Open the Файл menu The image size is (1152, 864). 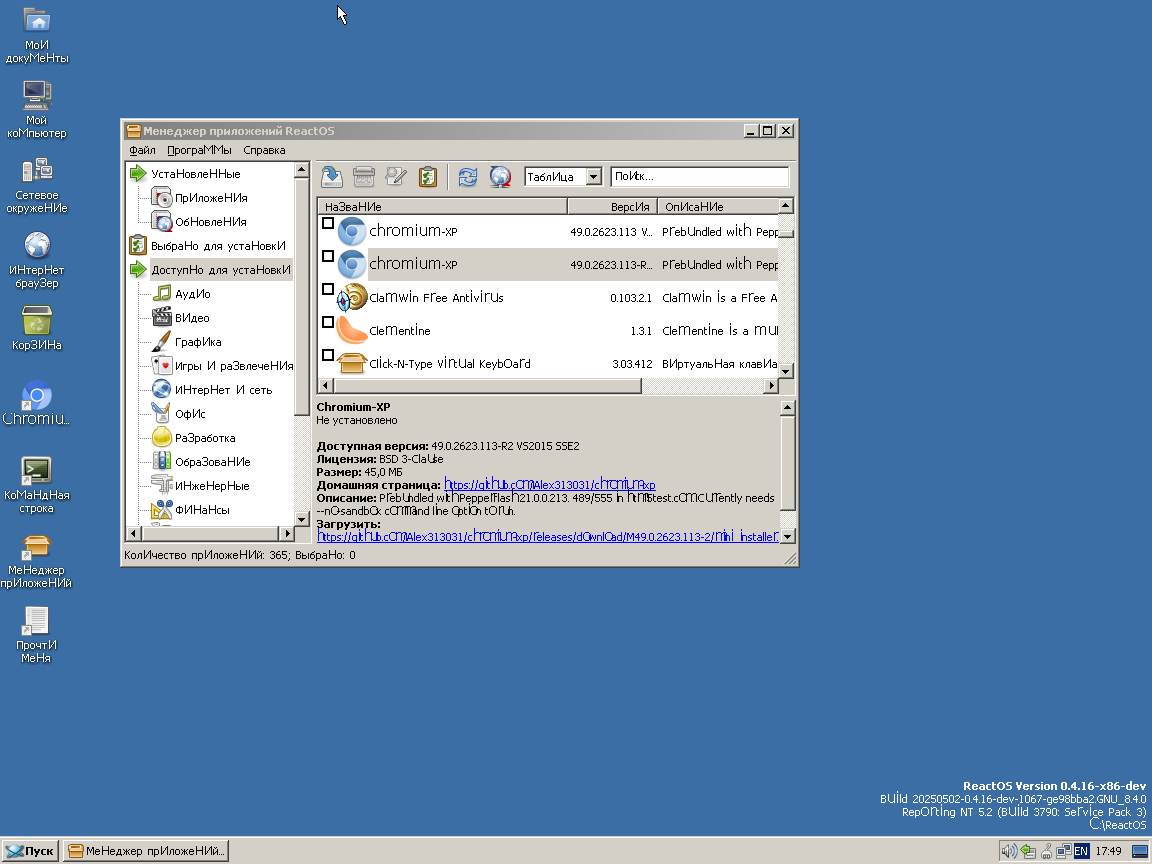[143, 150]
